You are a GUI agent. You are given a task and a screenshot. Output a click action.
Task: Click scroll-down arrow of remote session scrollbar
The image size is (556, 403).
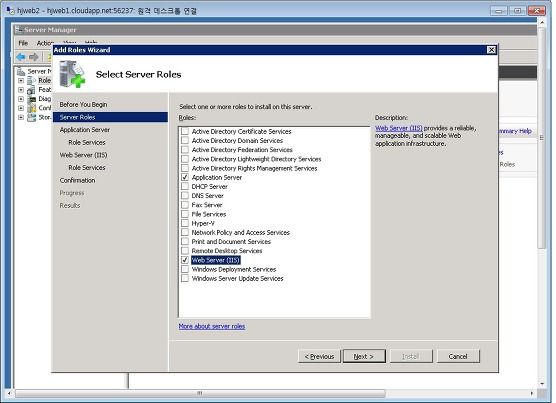point(542,384)
